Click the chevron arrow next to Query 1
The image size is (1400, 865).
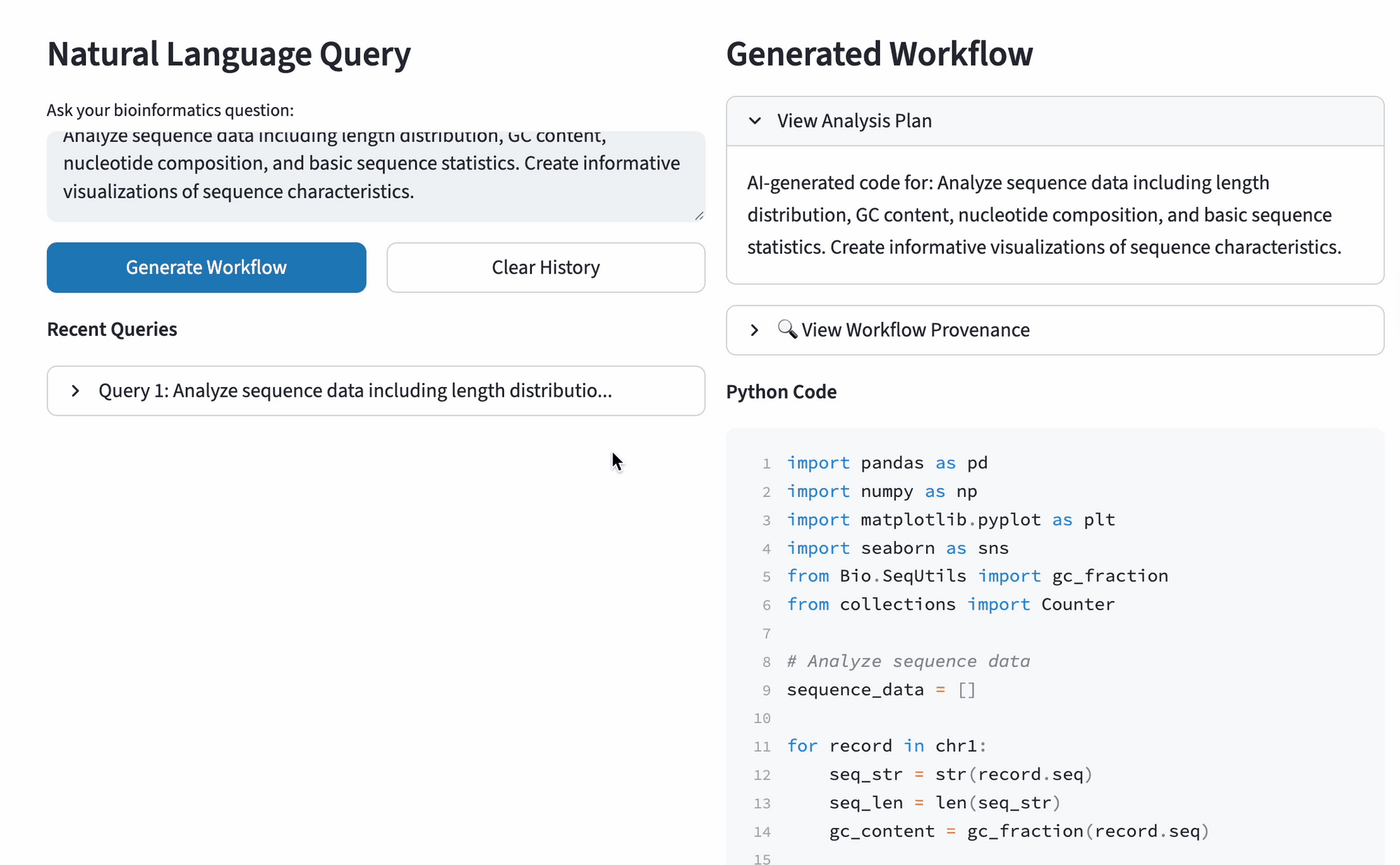(x=75, y=391)
